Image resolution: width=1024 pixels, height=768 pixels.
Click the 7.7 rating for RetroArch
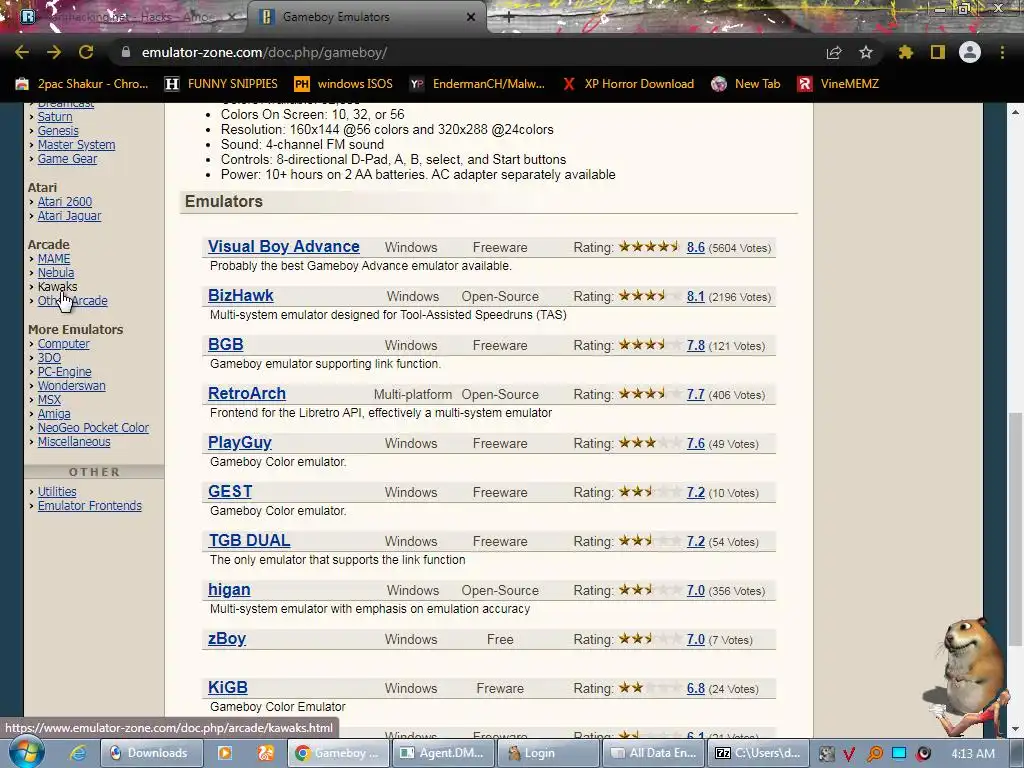click(696, 394)
